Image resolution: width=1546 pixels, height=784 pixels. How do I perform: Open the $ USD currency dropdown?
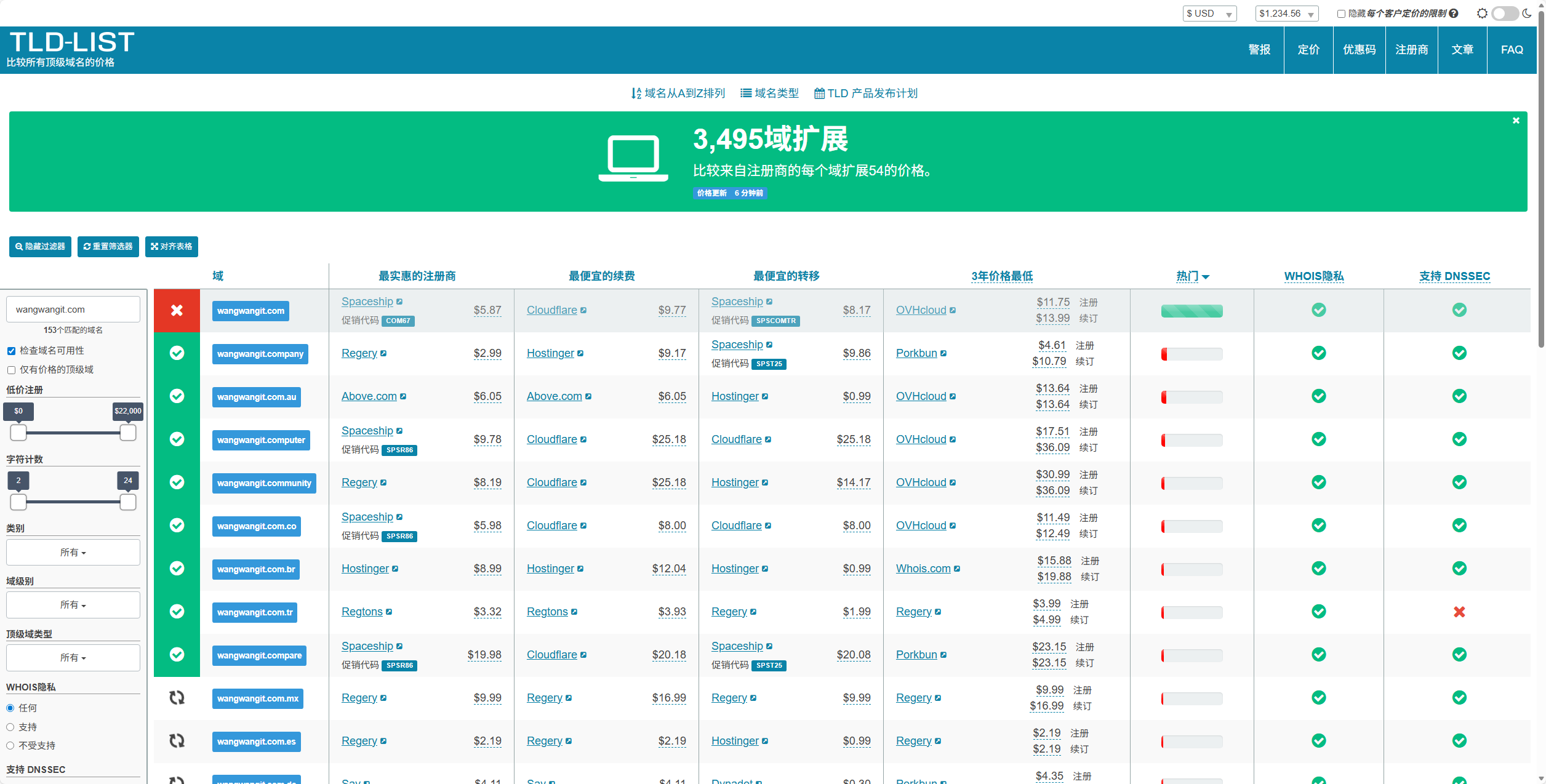1209,14
